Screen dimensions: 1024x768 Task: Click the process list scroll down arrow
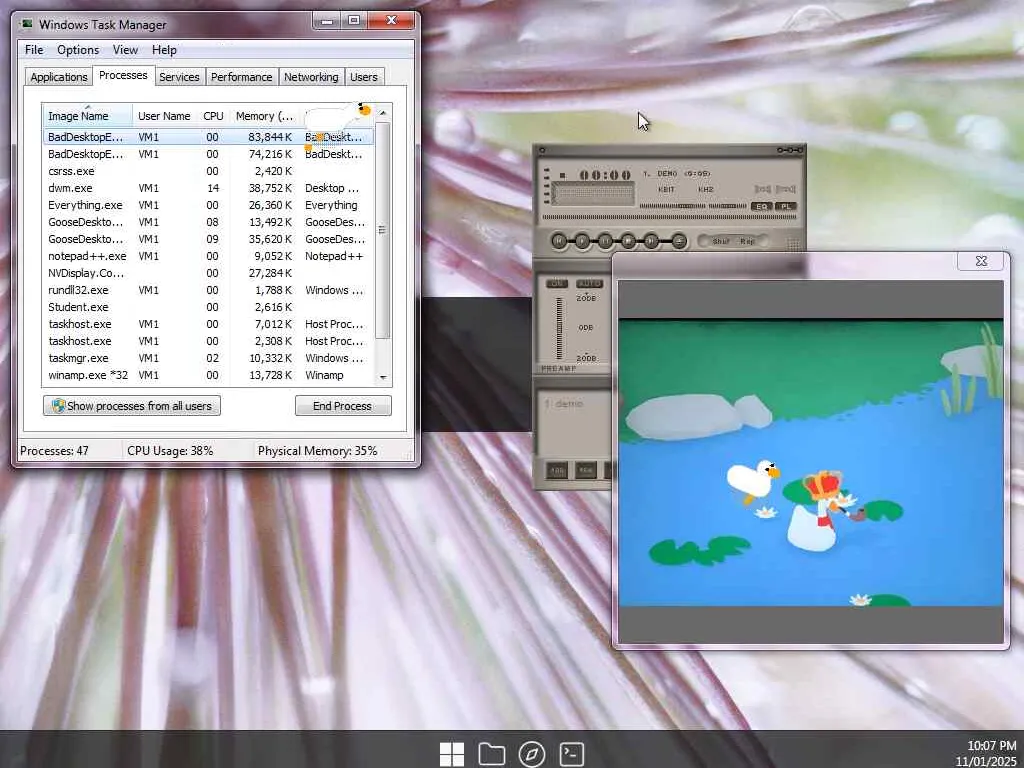[383, 377]
